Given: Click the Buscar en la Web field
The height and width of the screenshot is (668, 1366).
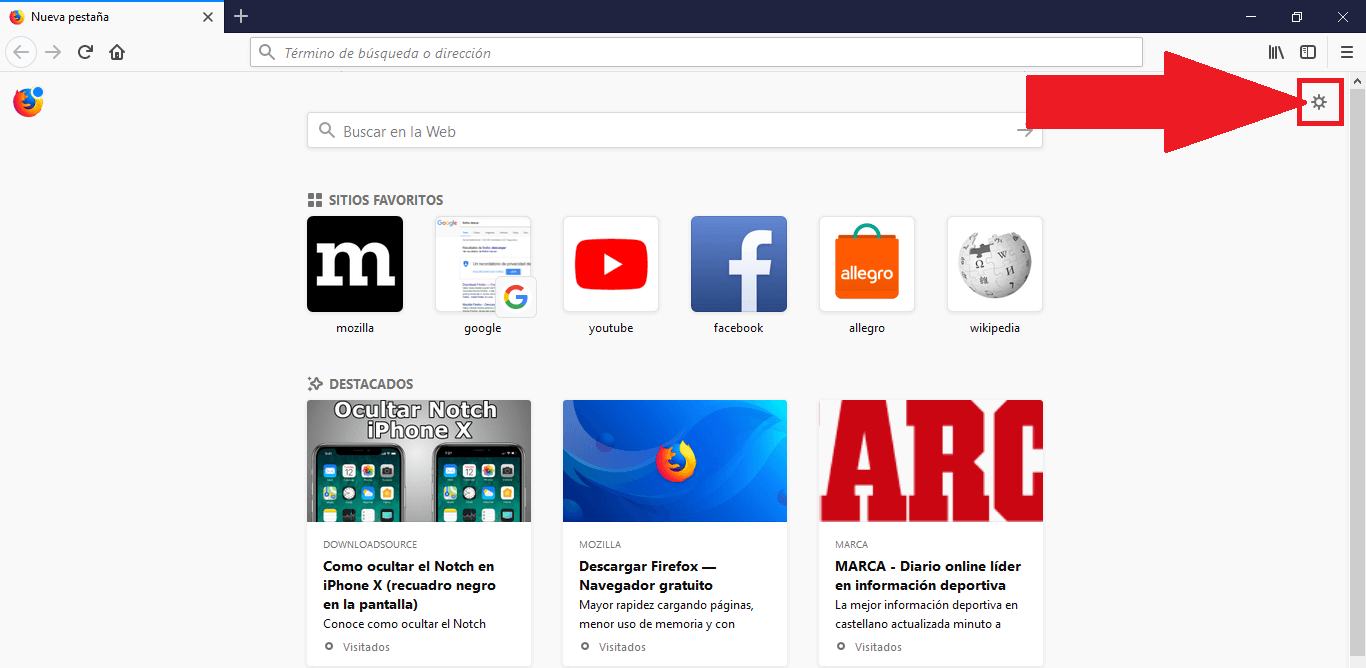Looking at the screenshot, I should pos(675,131).
